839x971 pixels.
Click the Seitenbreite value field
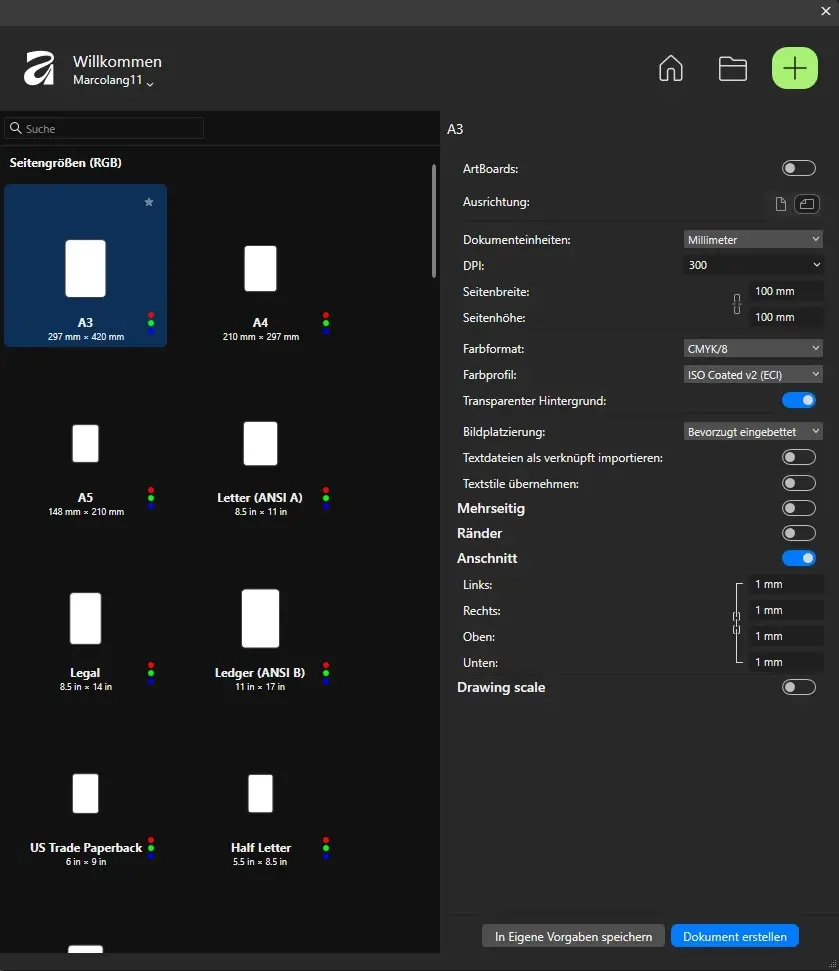(x=786, y=291)
